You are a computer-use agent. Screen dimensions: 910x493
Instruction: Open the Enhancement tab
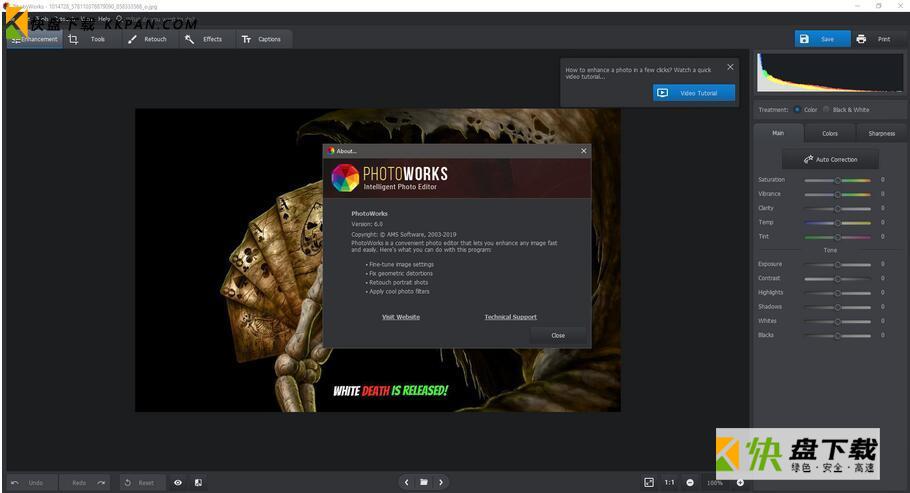34,39
